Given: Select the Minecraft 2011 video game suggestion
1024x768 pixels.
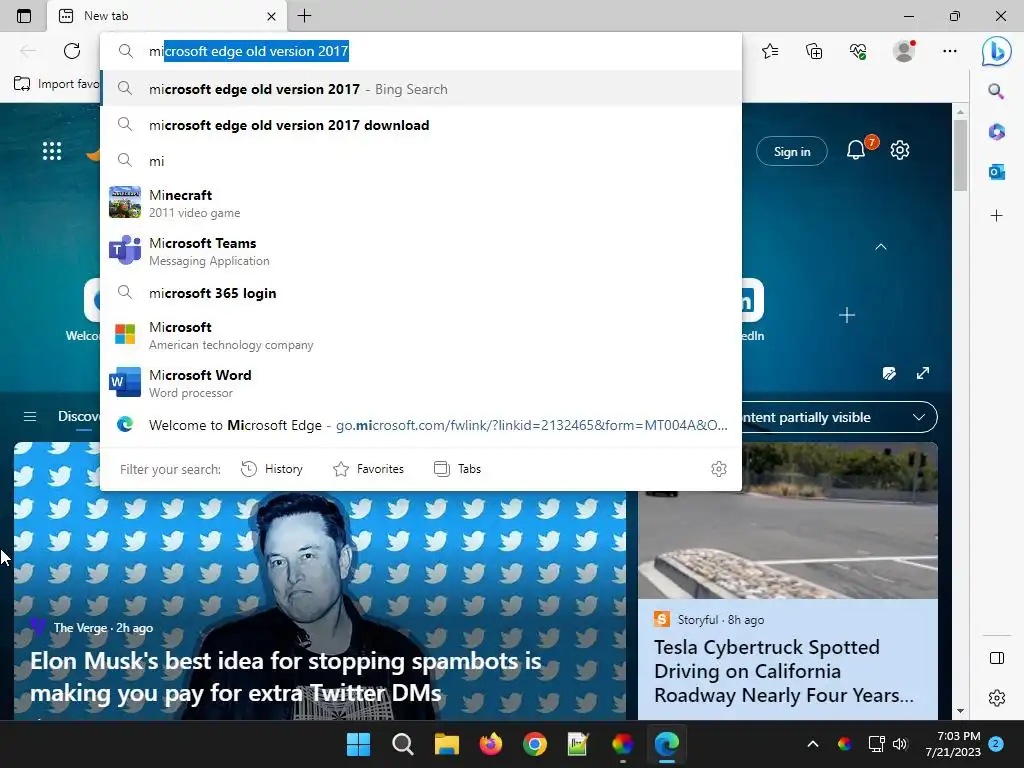Looking at the screenshot, I should tap(421, 203).
